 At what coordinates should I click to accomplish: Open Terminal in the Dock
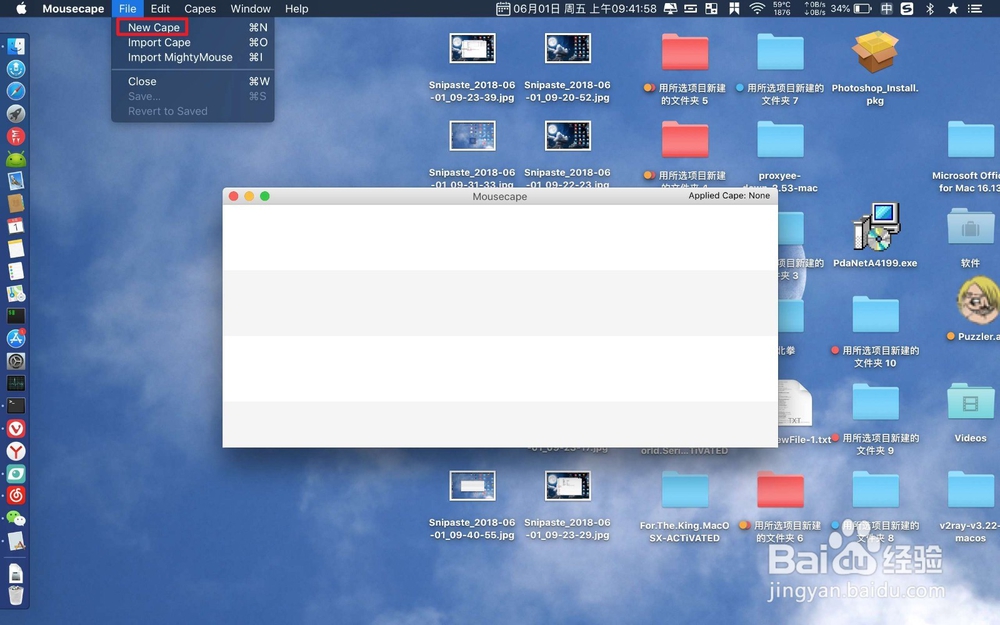point(16,406)
